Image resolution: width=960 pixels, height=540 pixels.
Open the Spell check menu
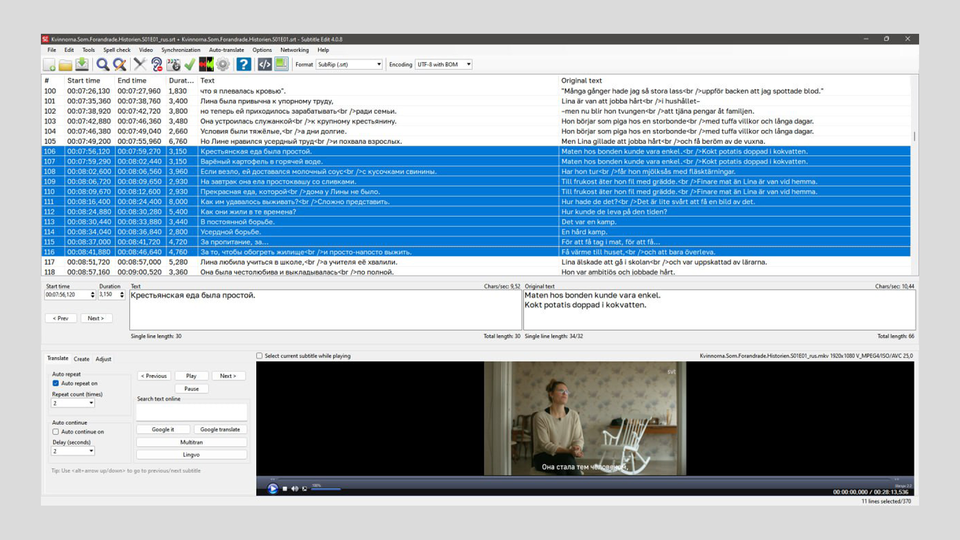(x=117, y=50)
